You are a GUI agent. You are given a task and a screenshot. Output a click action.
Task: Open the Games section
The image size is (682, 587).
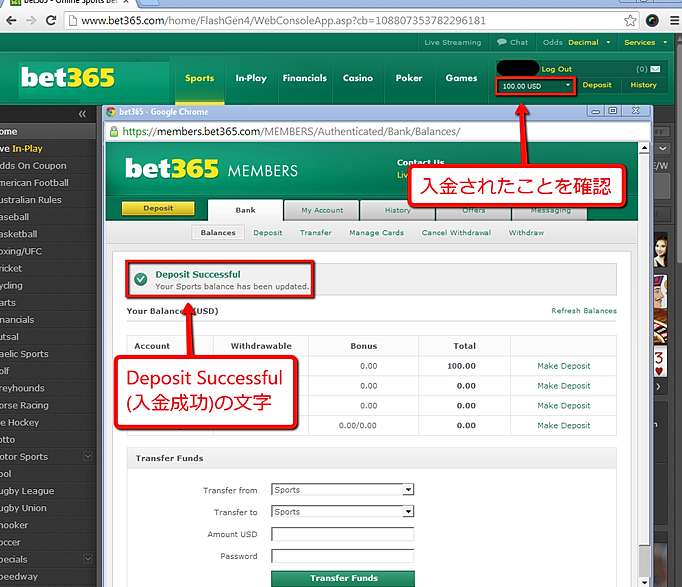[461, 78]
